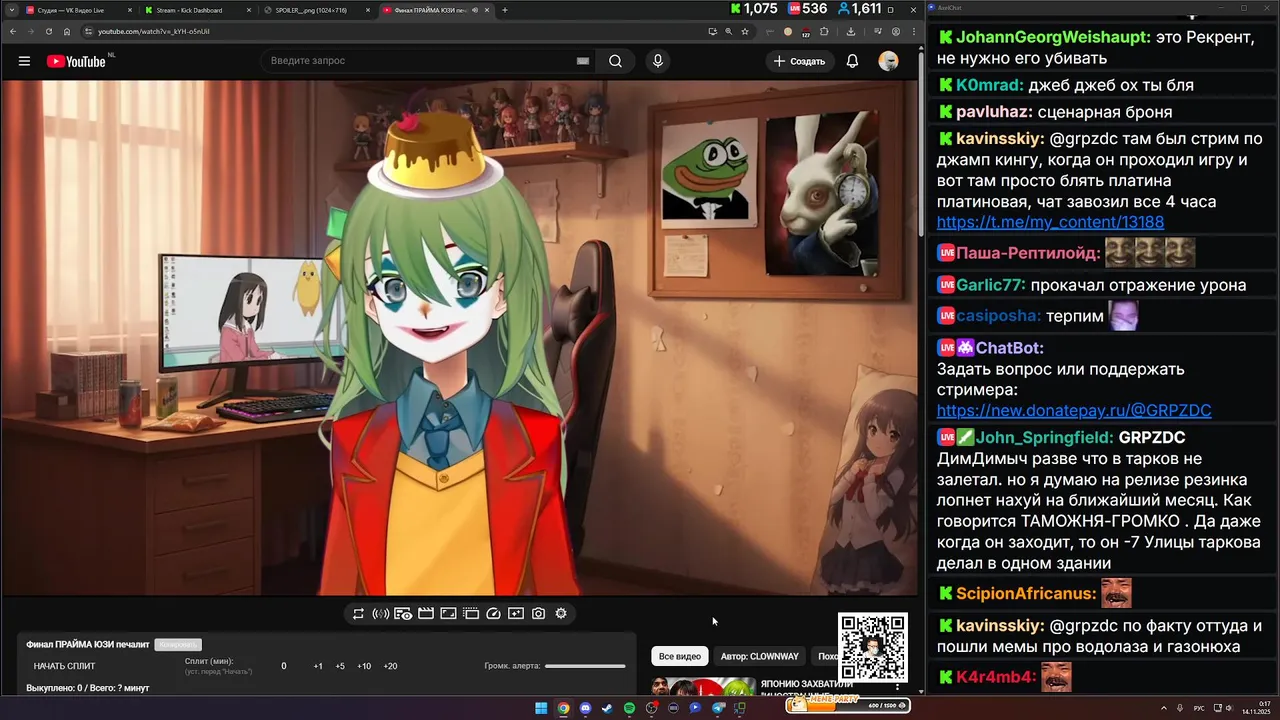Open the new.donatepay.ru link in chat
Viewport: 1280px width, 720px height.
coord(1074,410)
